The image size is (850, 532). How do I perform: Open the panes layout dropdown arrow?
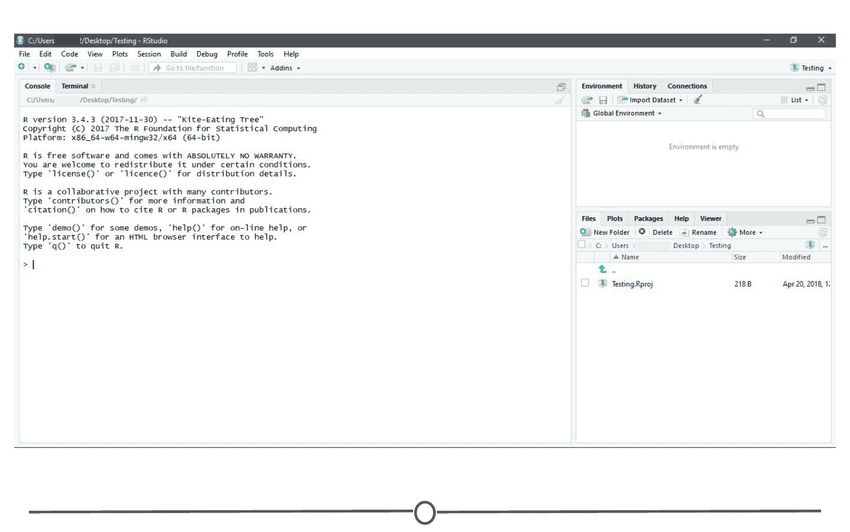click(x=263, y=68)
